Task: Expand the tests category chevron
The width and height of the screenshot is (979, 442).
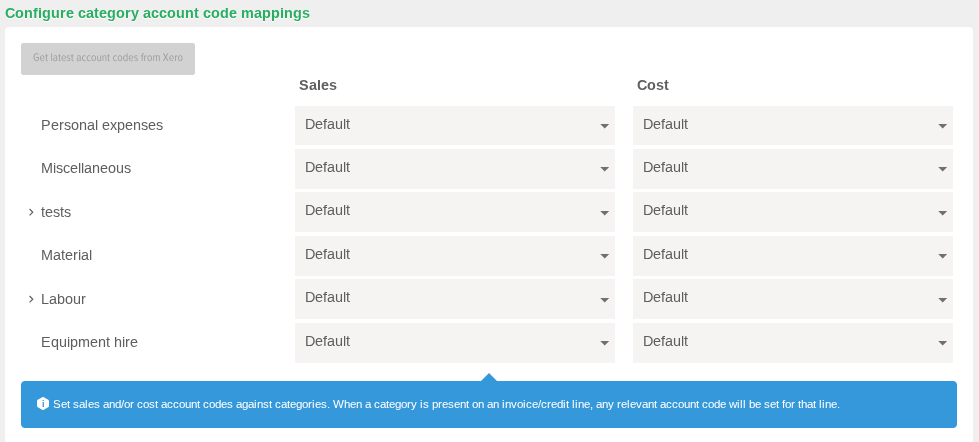Action: [x=31, y=212]
